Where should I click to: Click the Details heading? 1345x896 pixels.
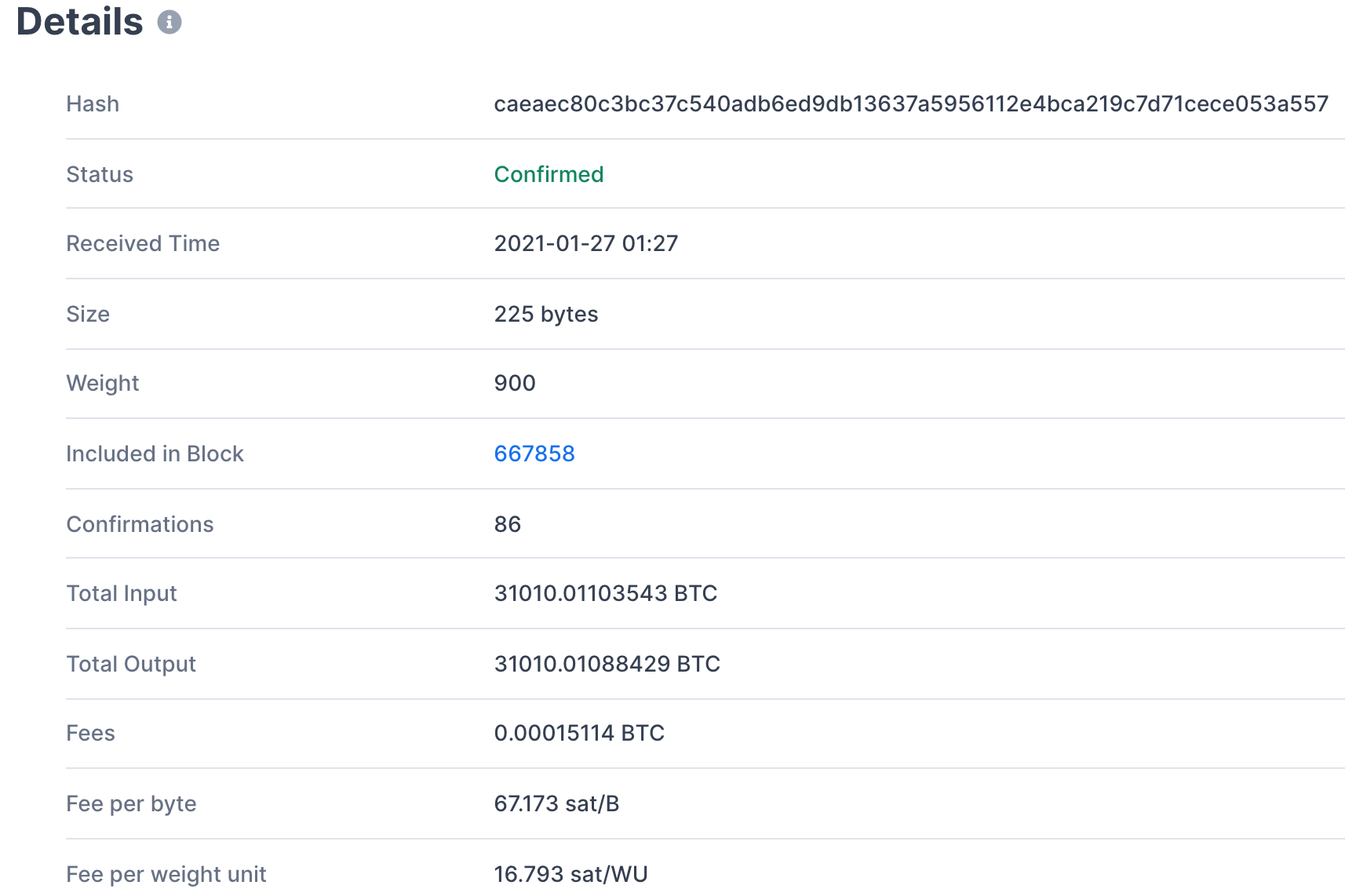[x=79, y=21]
